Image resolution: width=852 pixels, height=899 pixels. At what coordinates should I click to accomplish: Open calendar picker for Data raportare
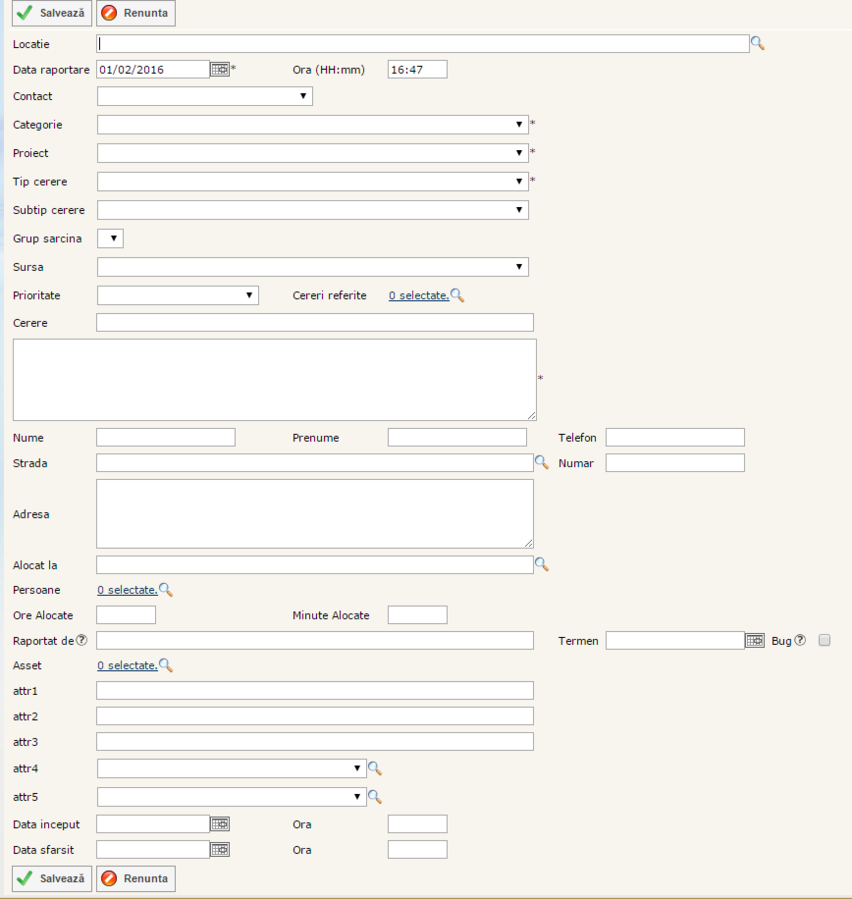pos(219,69)
